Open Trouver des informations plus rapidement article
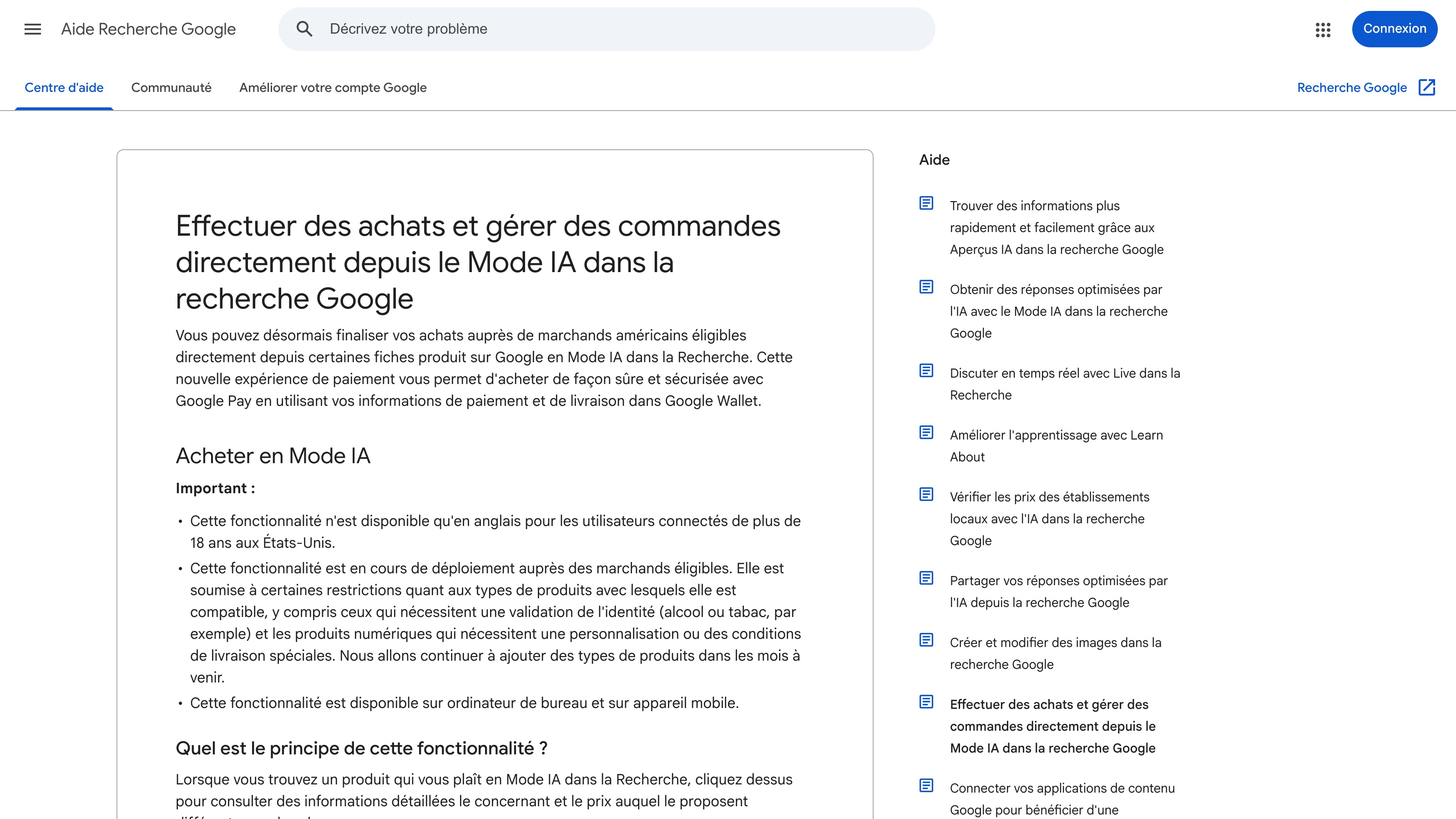Viewport: 1456px width, 819px height. [1057, 228]
